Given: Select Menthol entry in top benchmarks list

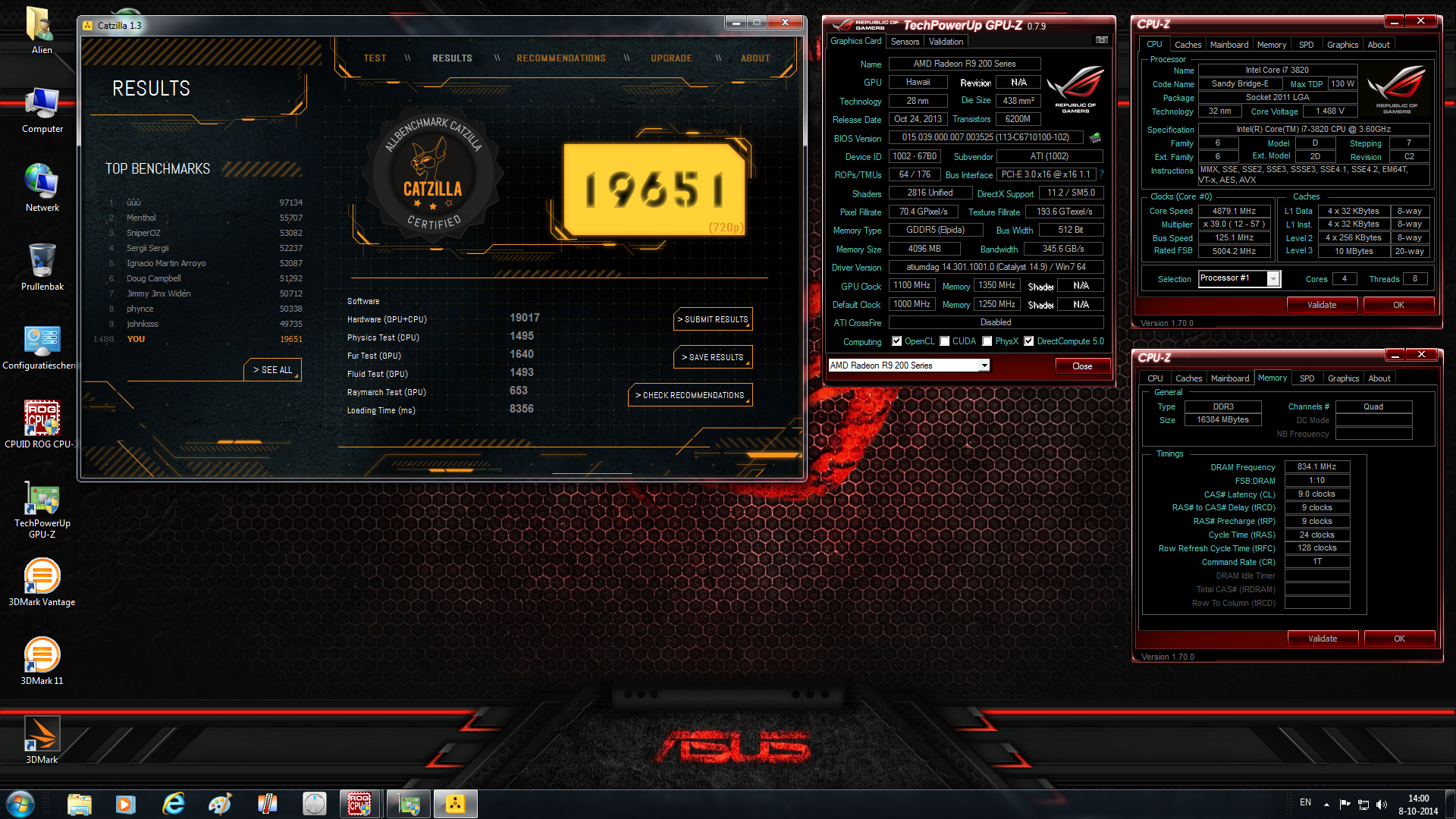Looking at the screenshot, I should point(205,218).
